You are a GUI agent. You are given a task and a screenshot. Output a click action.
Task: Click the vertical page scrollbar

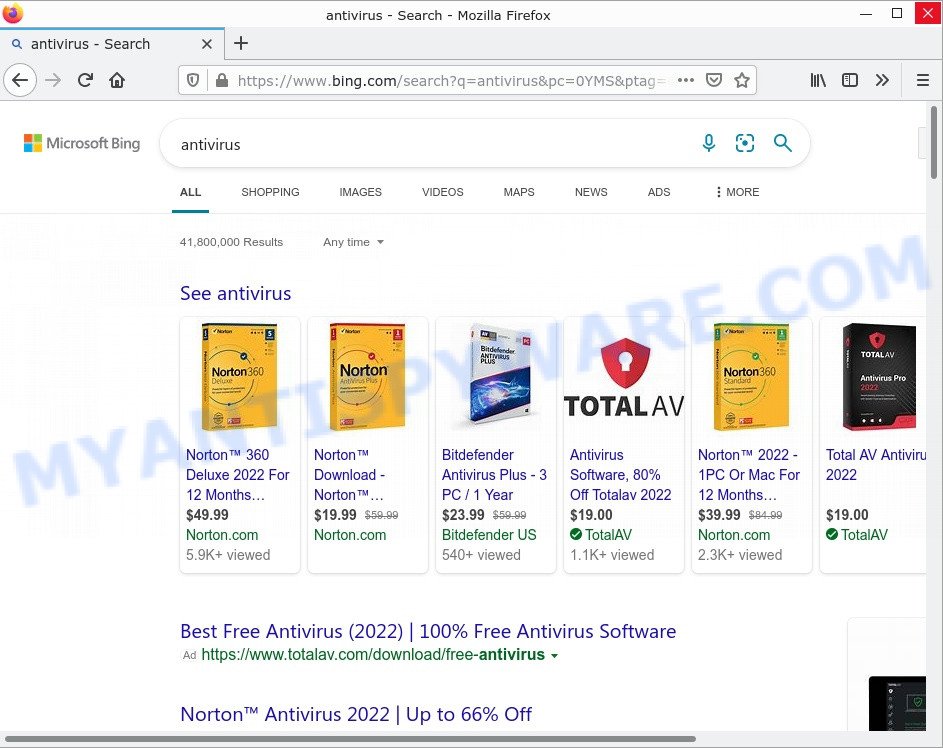933,143
